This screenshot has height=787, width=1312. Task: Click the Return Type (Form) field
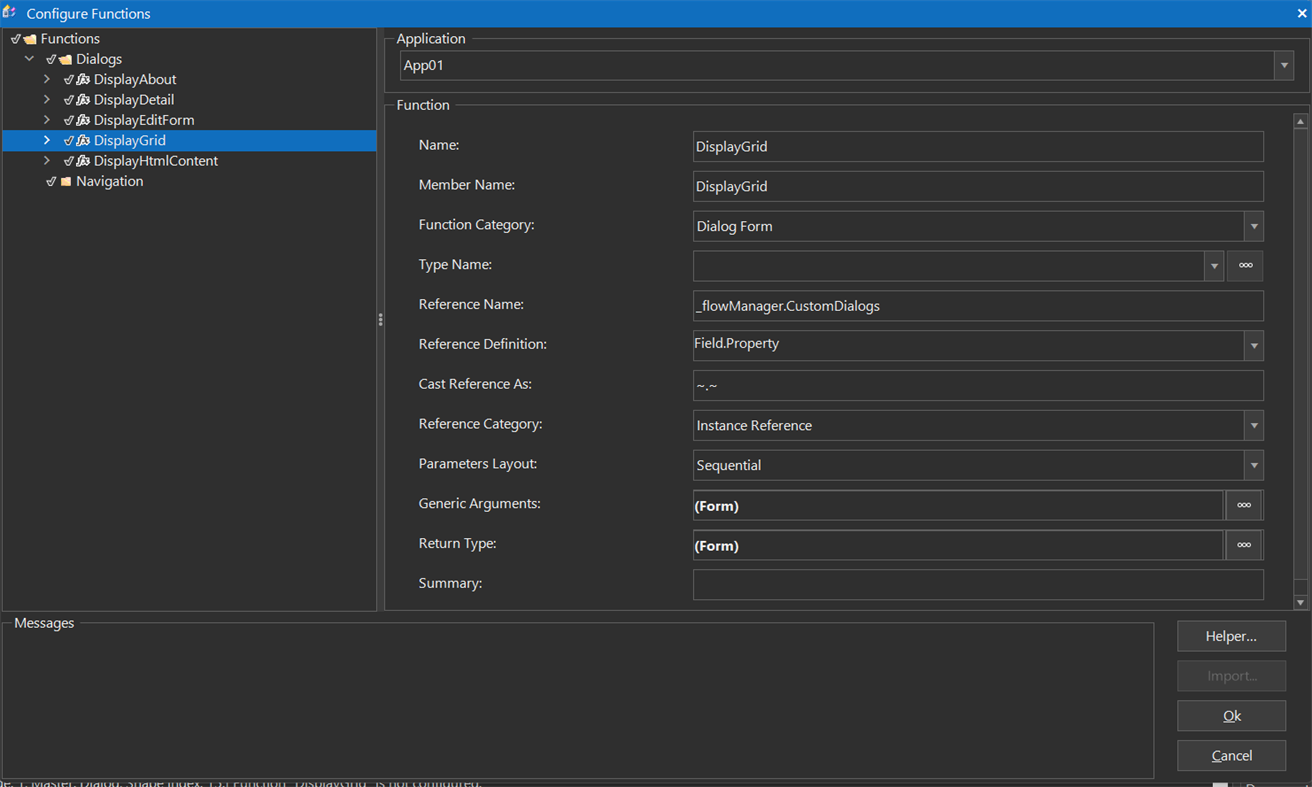(x=958, y=546)
